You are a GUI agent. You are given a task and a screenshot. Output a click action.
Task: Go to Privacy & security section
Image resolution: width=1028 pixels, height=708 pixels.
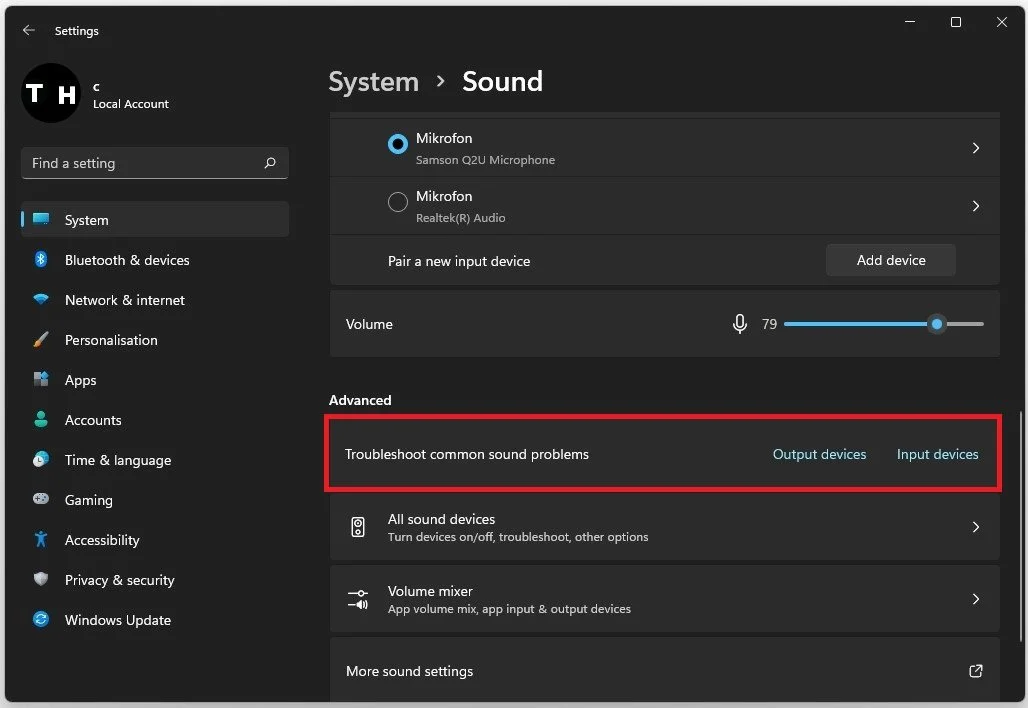coord(119,580)
